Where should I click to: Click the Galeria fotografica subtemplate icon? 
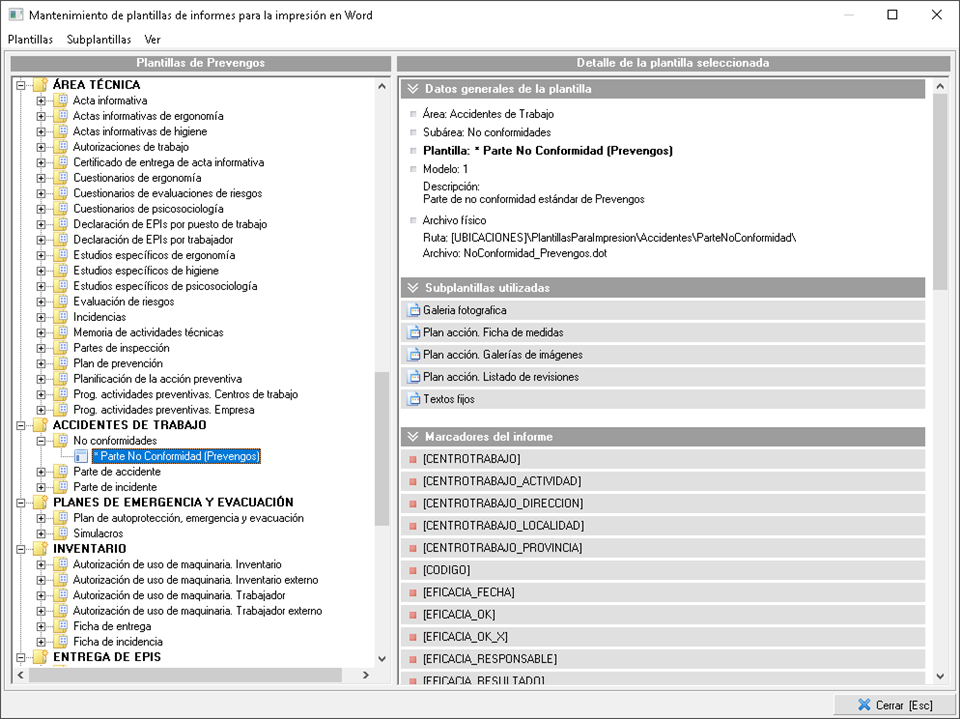pos(414,311)
